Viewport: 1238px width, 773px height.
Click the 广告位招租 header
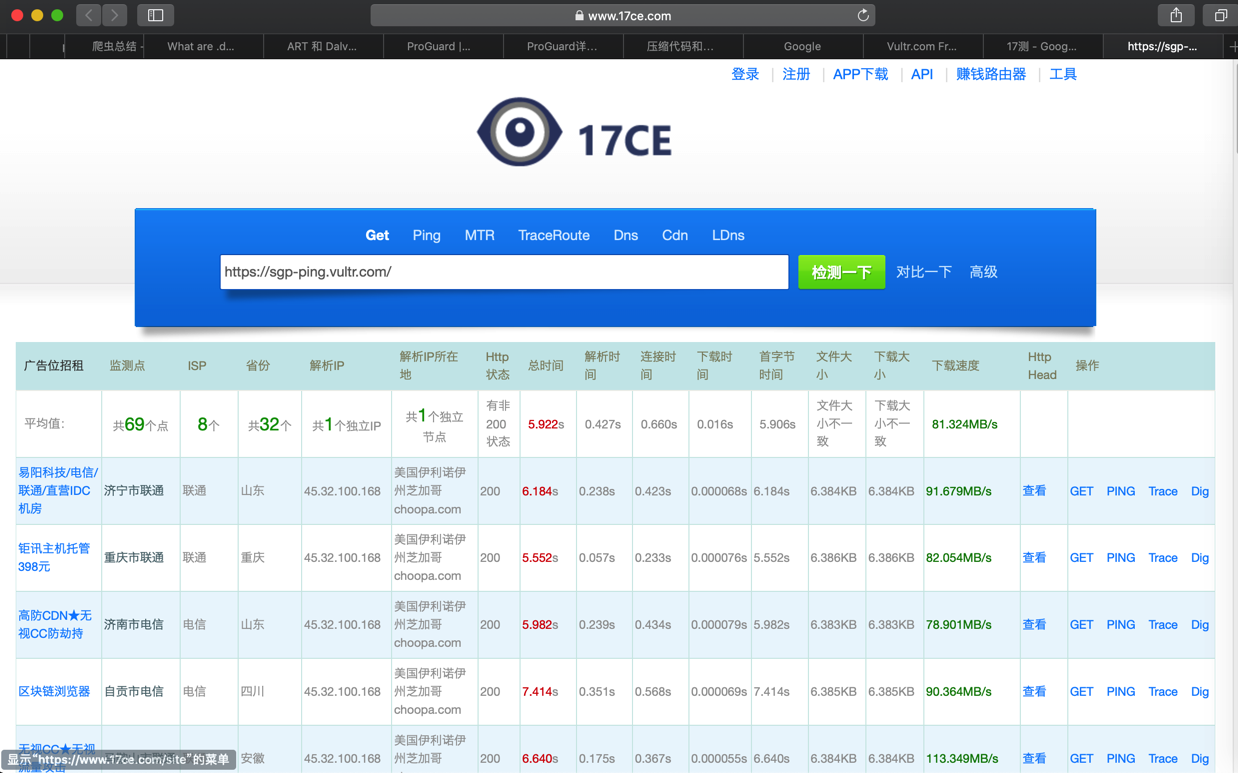(x=53, y=366)
